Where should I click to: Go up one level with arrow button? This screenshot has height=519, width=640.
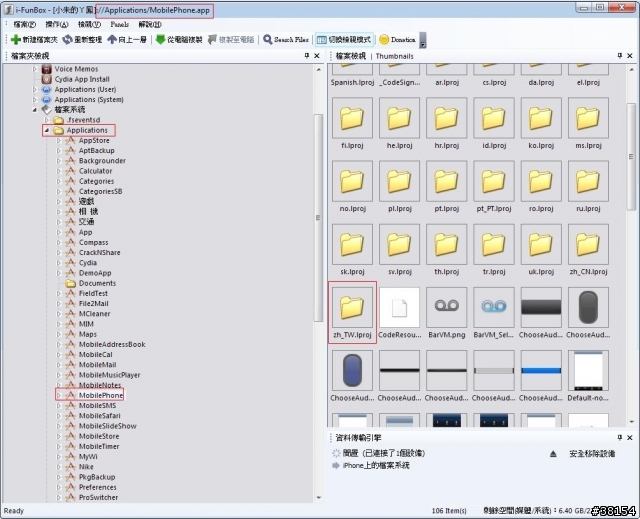click(x=127, y=40)
